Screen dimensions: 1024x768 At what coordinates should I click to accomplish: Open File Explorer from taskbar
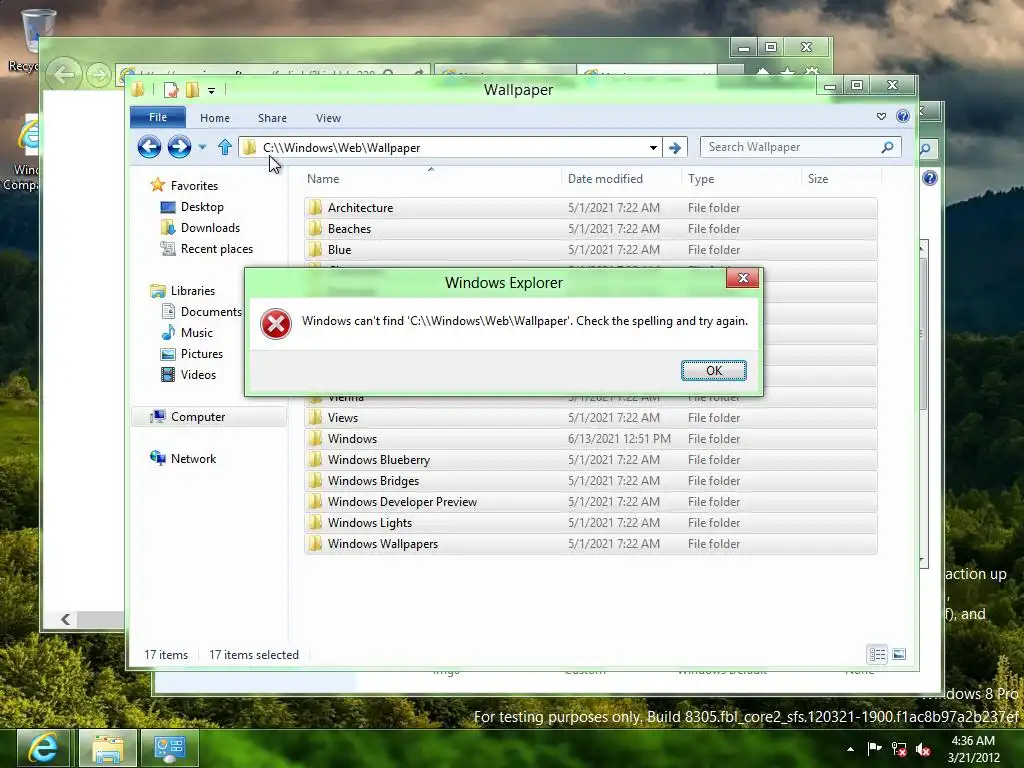107,748
